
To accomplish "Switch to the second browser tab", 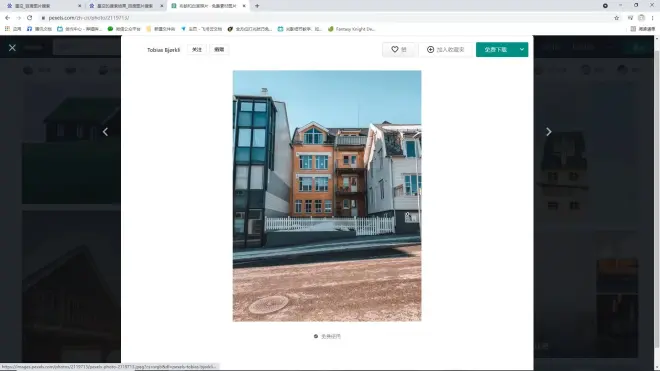I will [125, 6].
